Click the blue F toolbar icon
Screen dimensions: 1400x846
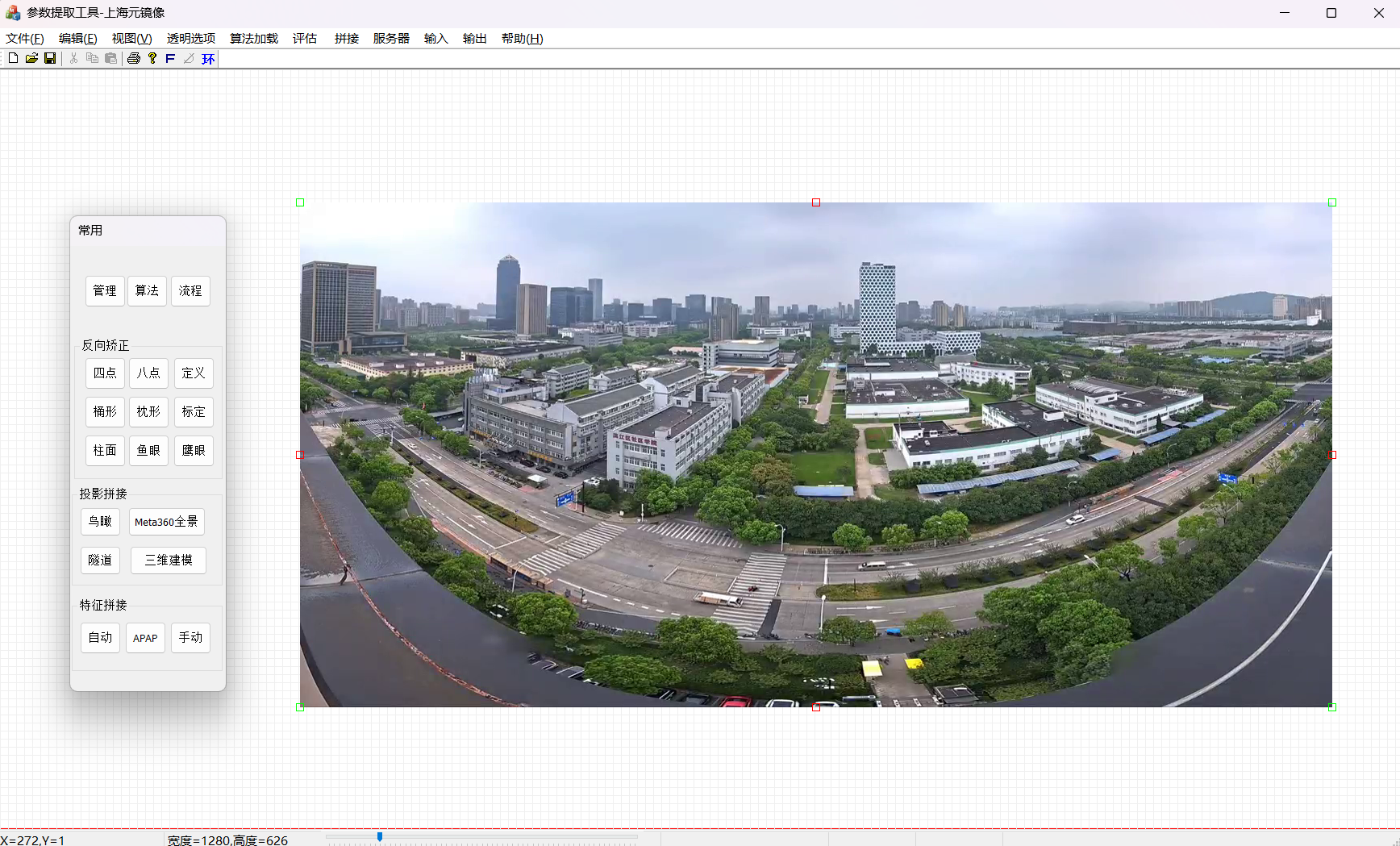point(170,58)
